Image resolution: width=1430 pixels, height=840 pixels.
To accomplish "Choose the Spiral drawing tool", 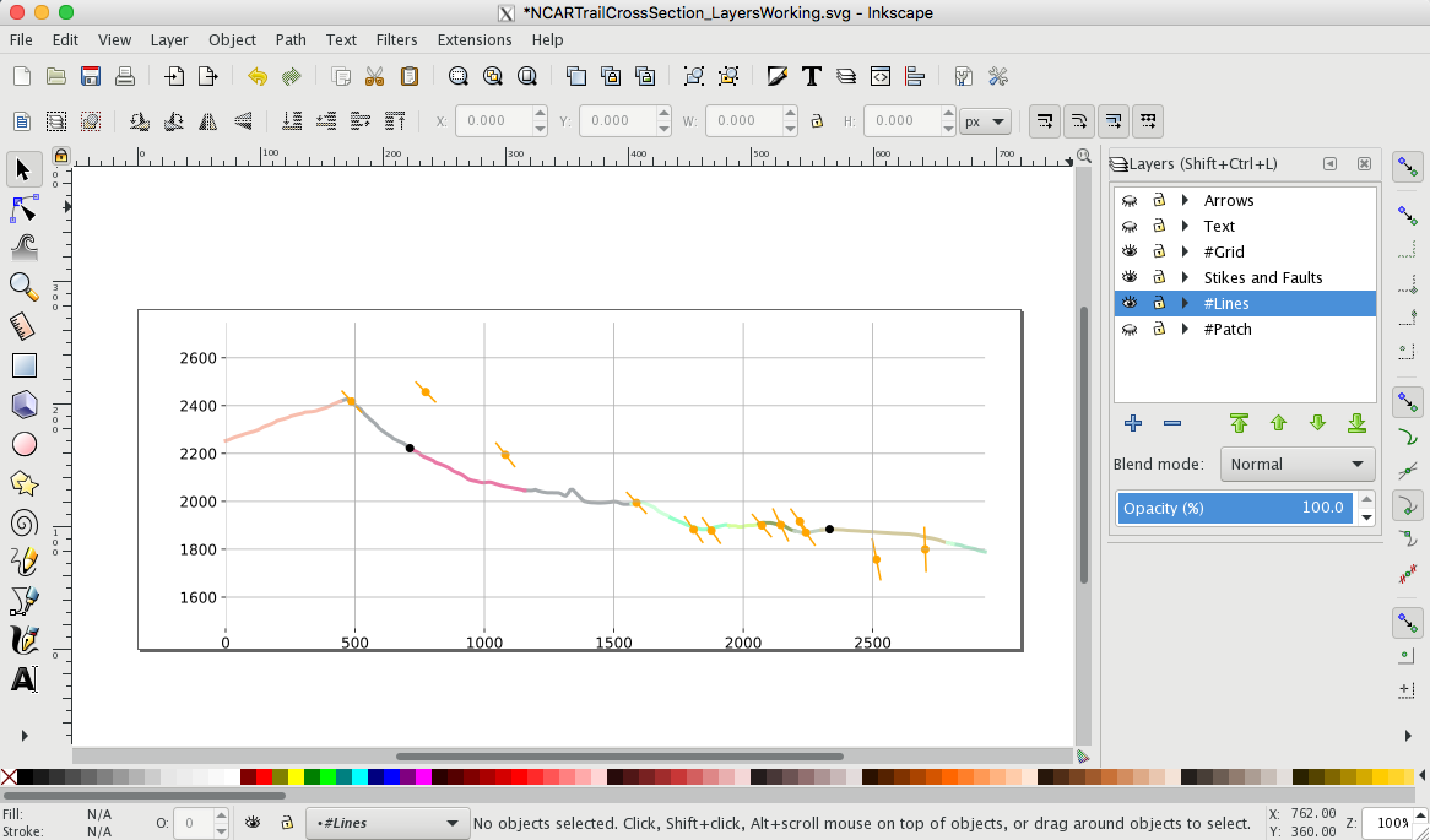I will coord(23,524).
